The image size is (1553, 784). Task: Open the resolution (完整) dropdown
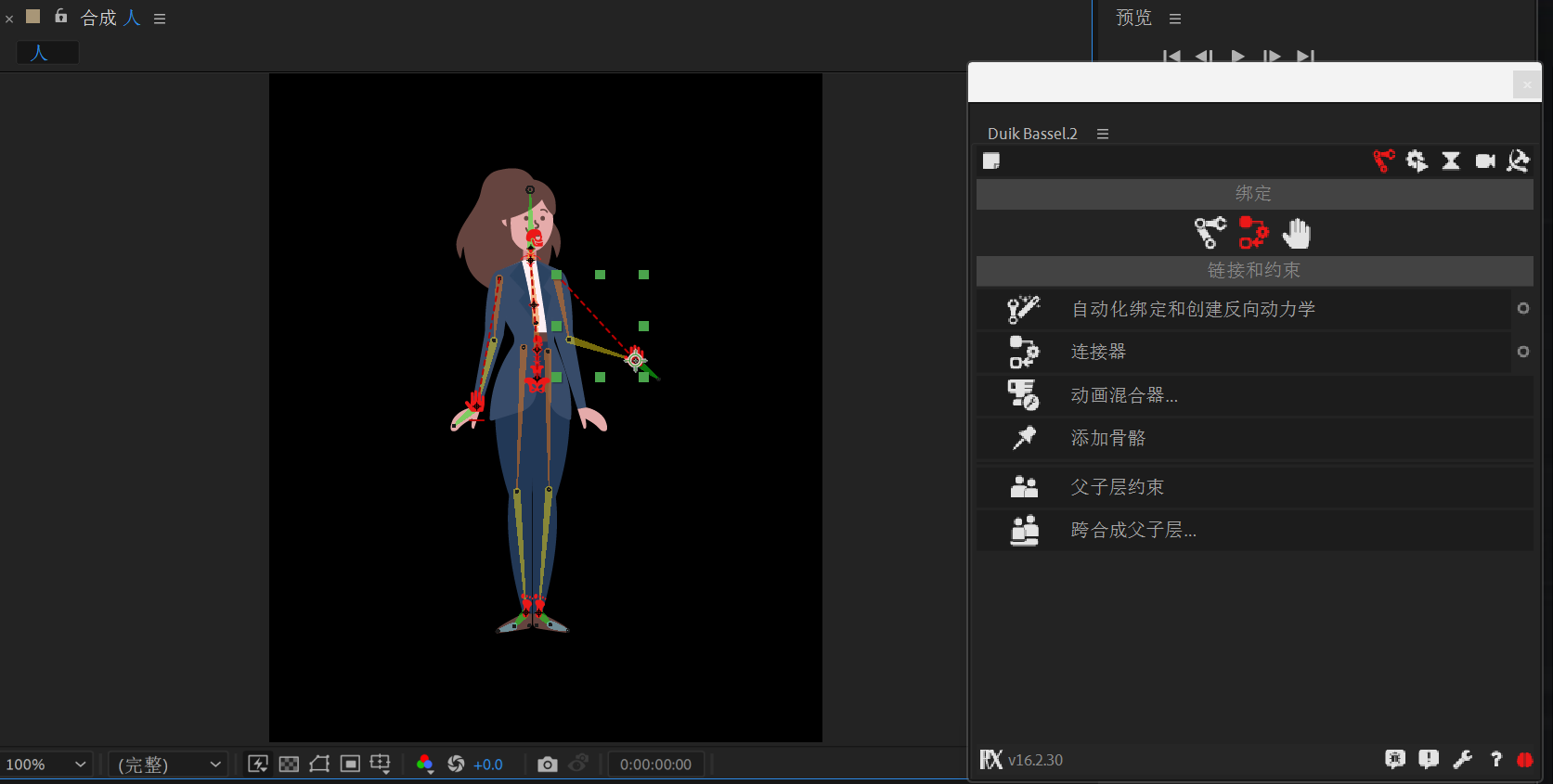[169, 764]
